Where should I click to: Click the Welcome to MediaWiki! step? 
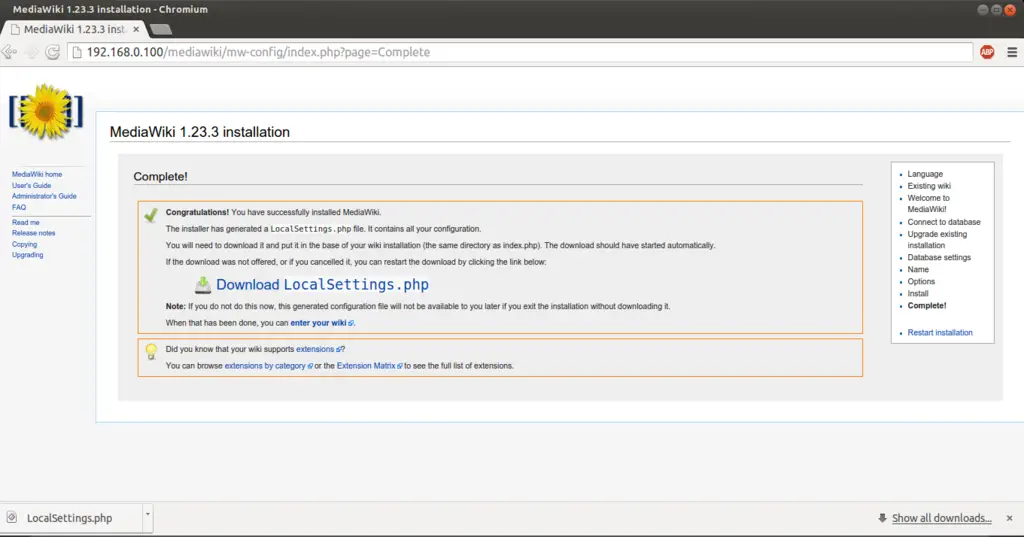coord(929,204)
